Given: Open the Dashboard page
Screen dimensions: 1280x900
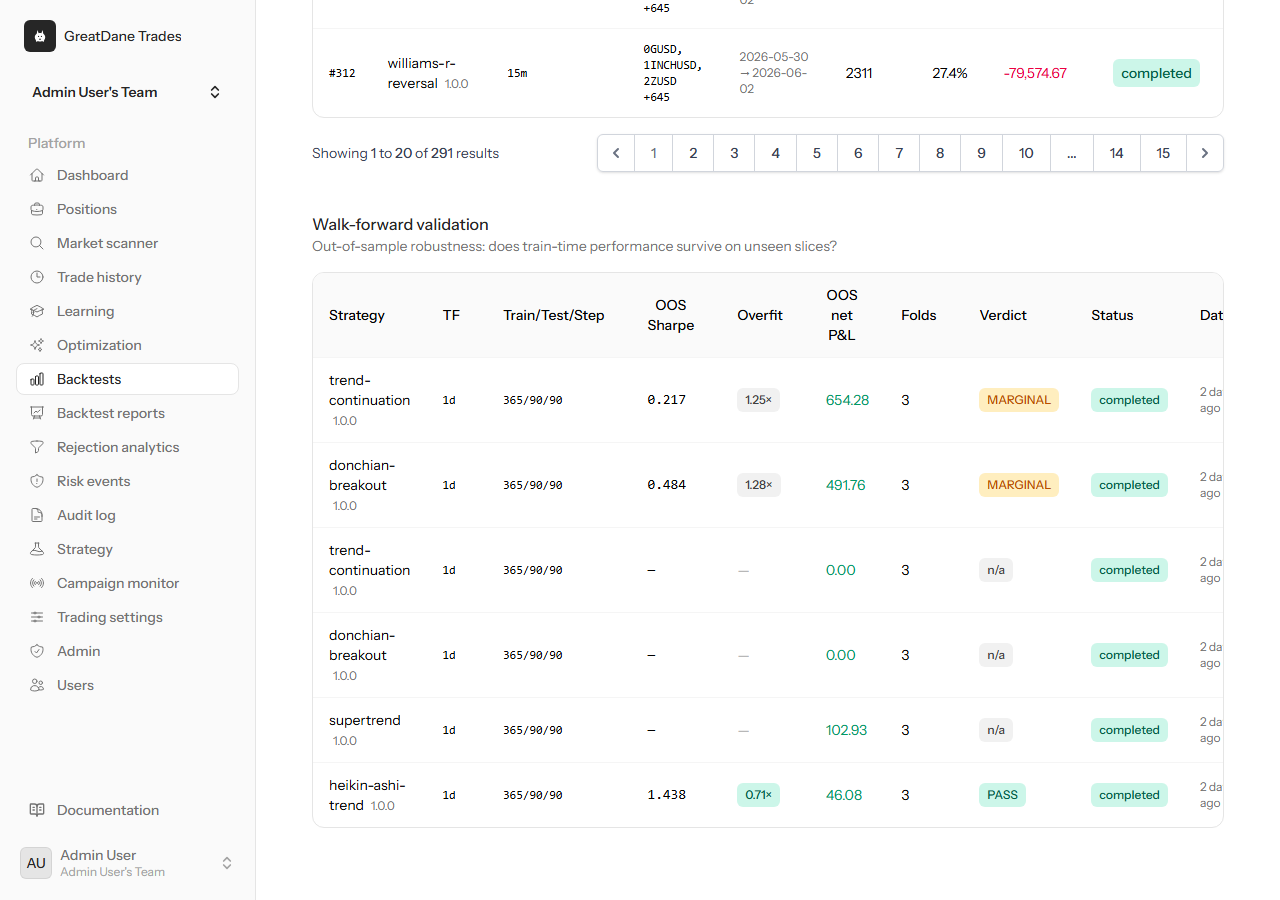Looking at the screenshot, I should click(127, 175).
